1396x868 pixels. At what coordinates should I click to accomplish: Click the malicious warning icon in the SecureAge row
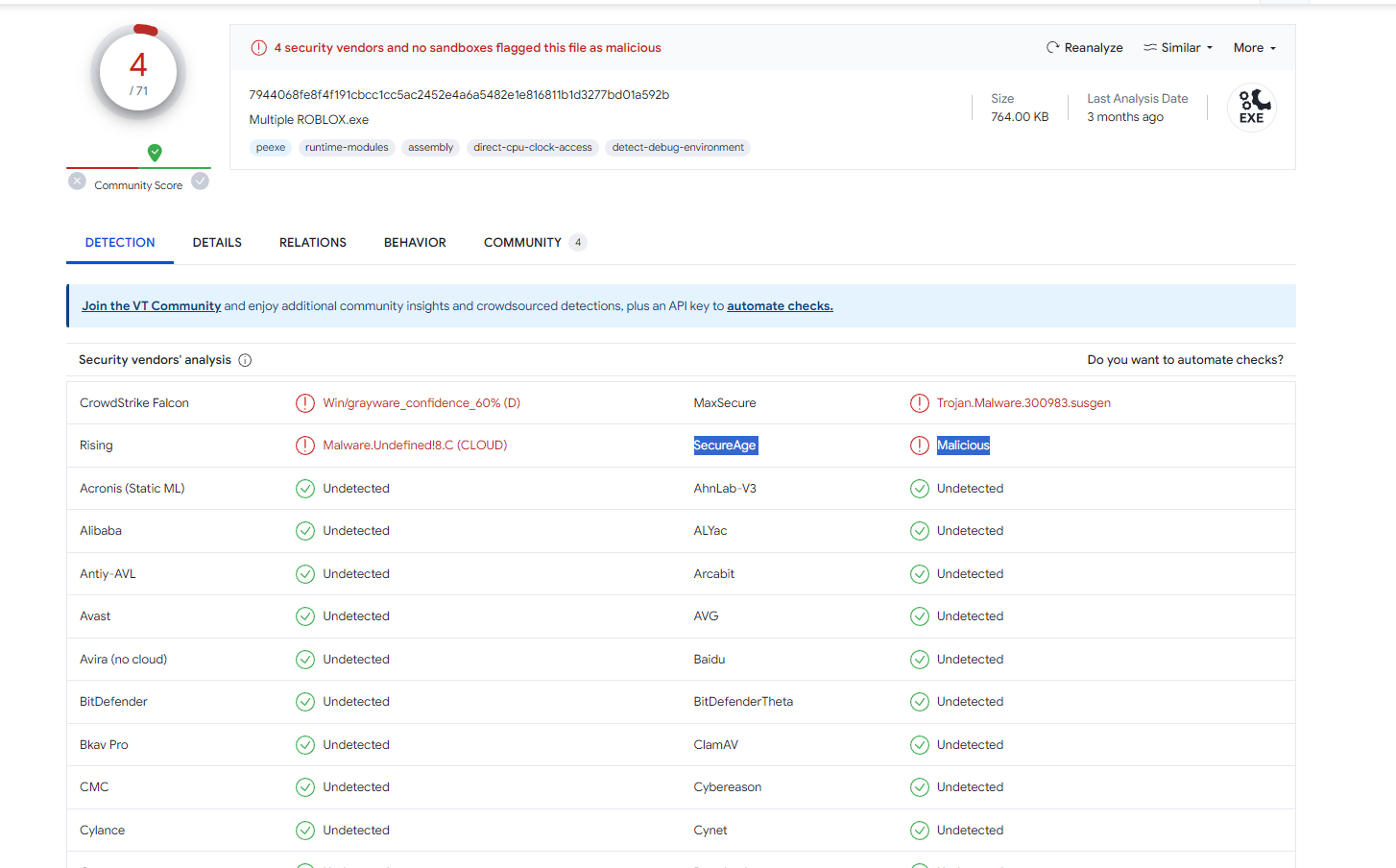[x=919, y=446]
